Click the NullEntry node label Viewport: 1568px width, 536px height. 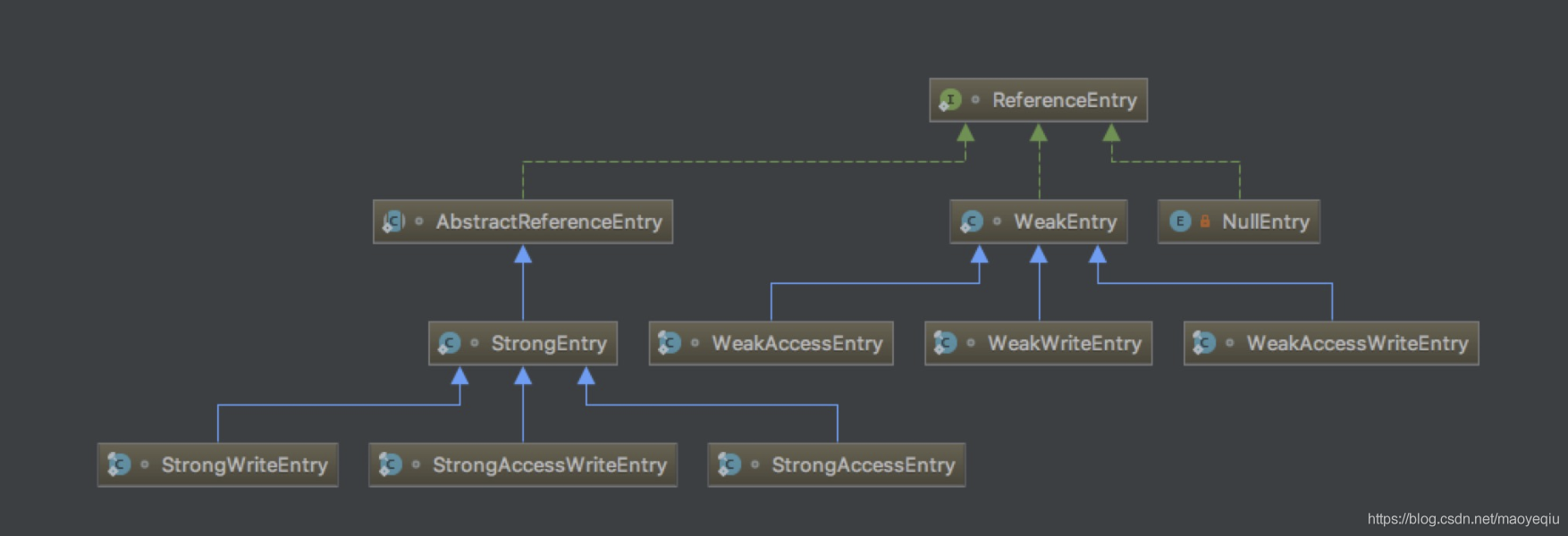point(1265,222)
